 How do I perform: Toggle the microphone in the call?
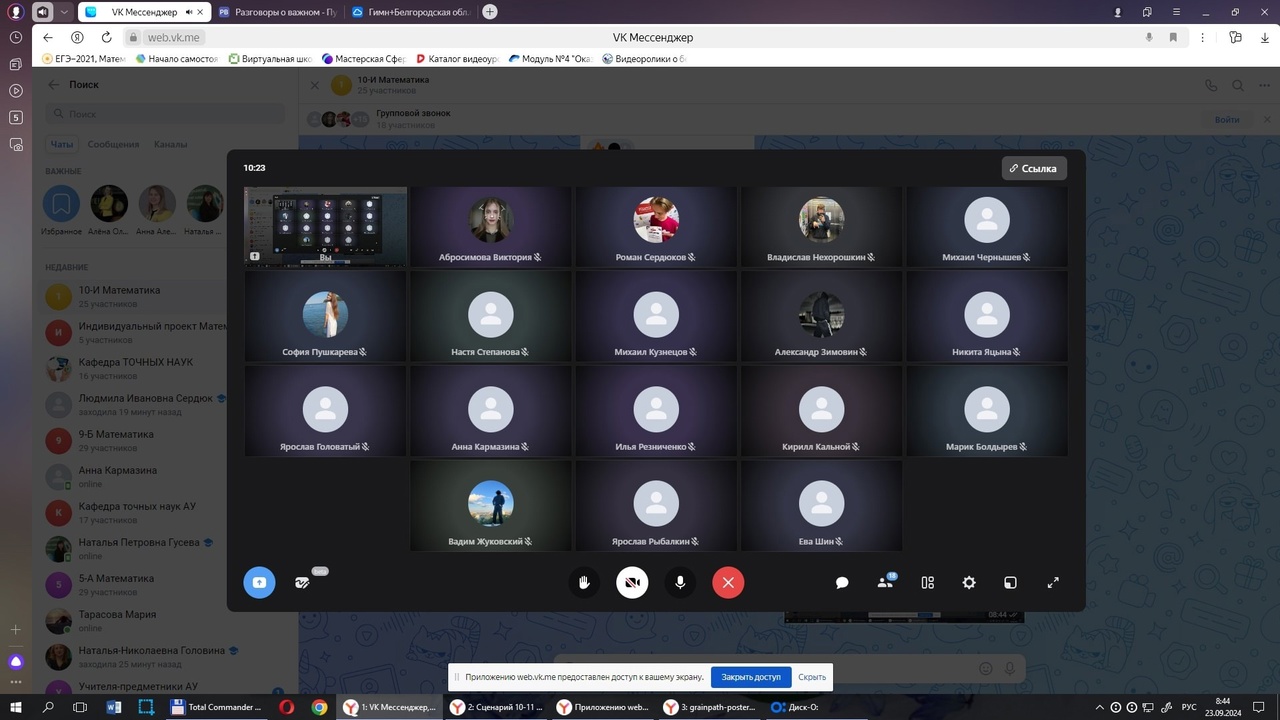[x=680, y=582]
